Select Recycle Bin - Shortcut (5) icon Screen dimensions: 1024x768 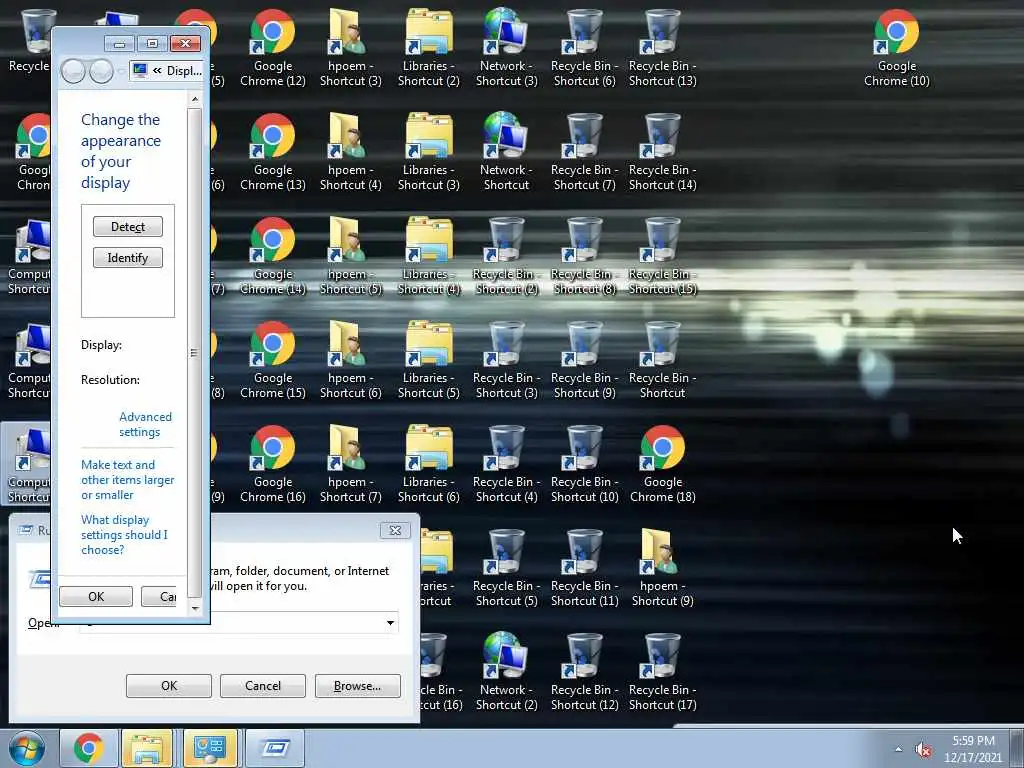pos(506,568)
